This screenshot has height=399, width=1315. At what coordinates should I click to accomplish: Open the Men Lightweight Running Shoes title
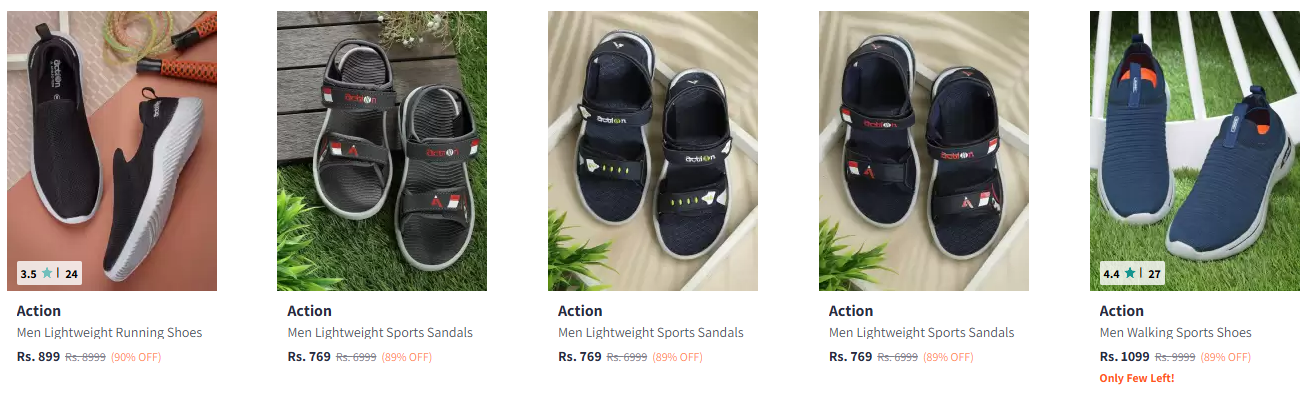tap(109, 333)
